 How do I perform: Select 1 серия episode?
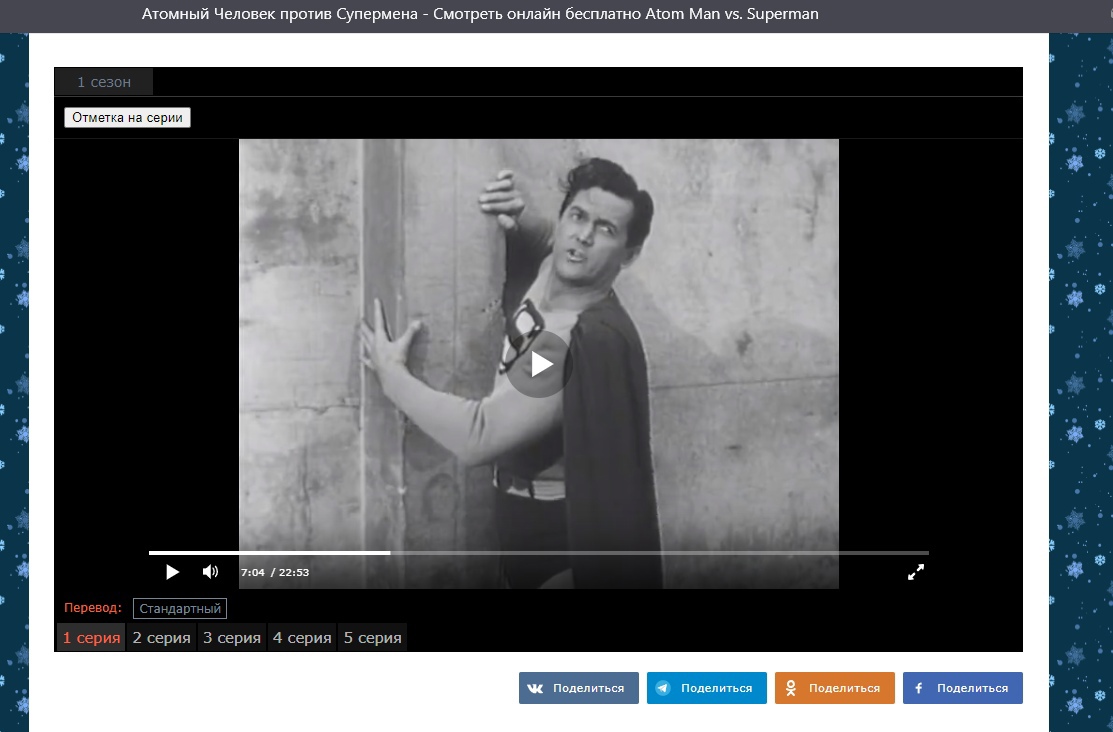[x=92, y=638]
